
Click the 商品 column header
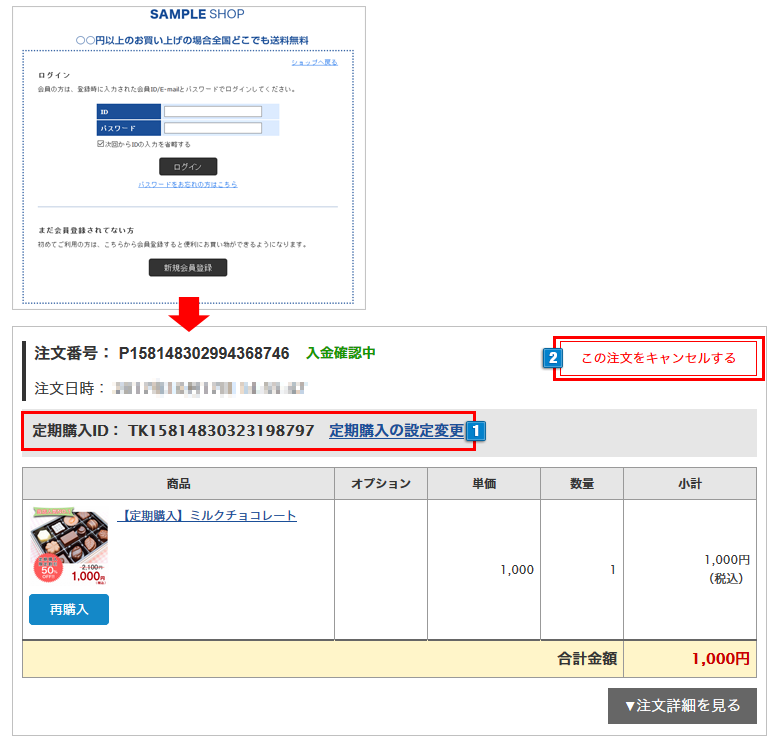point(178,483)
